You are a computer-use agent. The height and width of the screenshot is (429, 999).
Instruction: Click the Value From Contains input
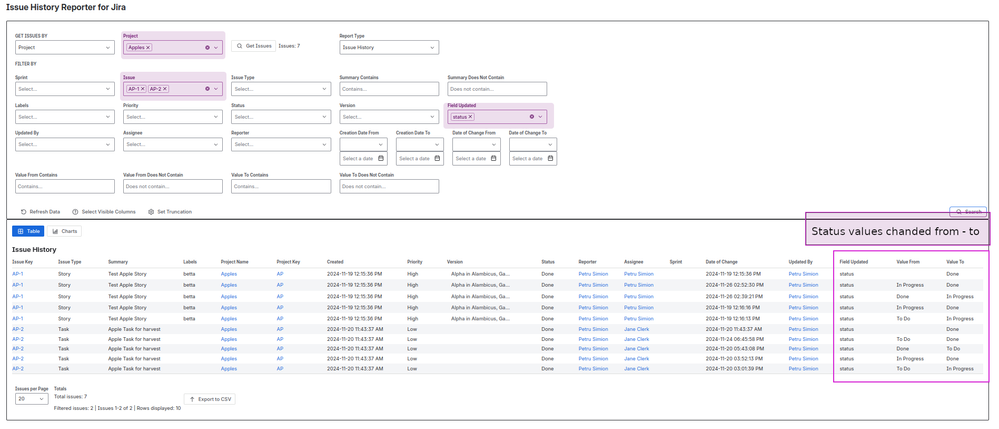pyautogui.click(x=64, y=186)
